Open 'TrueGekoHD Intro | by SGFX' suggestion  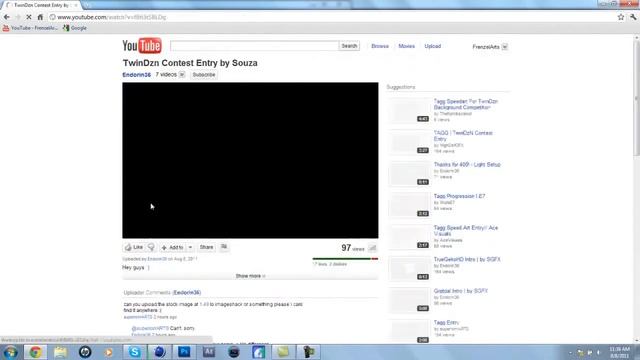tap(467, 260)
